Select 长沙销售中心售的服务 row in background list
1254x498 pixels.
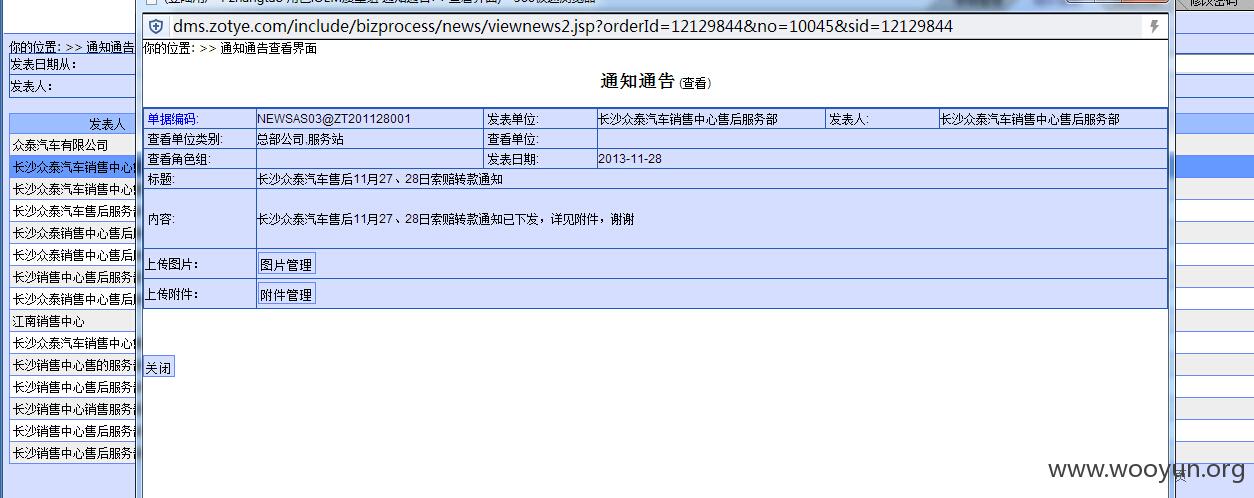coord(72,365)
